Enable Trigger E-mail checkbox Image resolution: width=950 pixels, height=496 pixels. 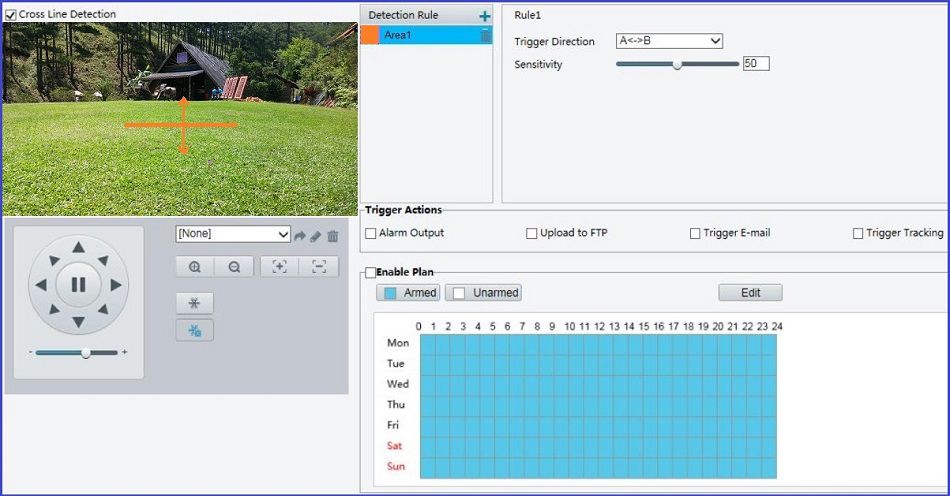pyautogui.click(x=695, y=233)
